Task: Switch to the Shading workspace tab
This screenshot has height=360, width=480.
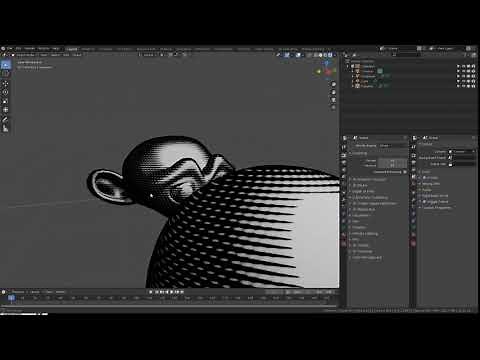Action: [x=165, y=49]
